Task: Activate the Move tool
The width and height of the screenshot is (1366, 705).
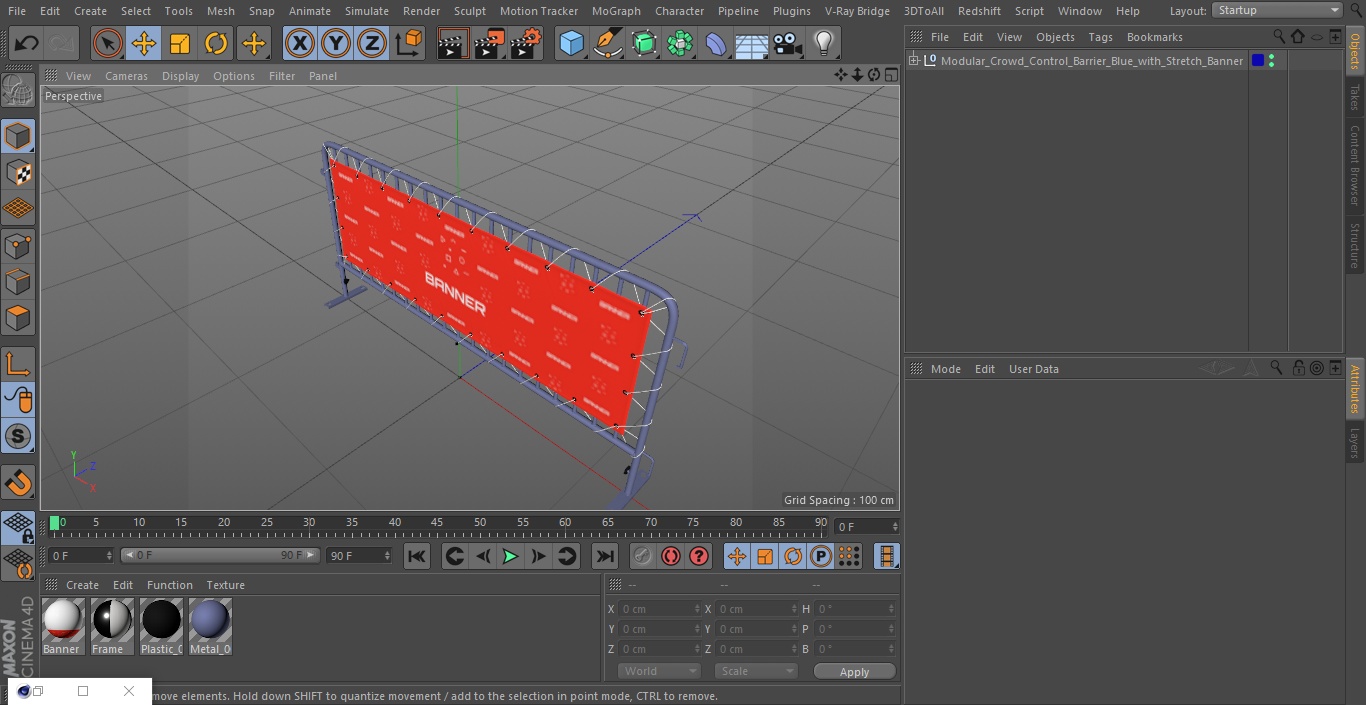Action: click(x=144, y=43)
